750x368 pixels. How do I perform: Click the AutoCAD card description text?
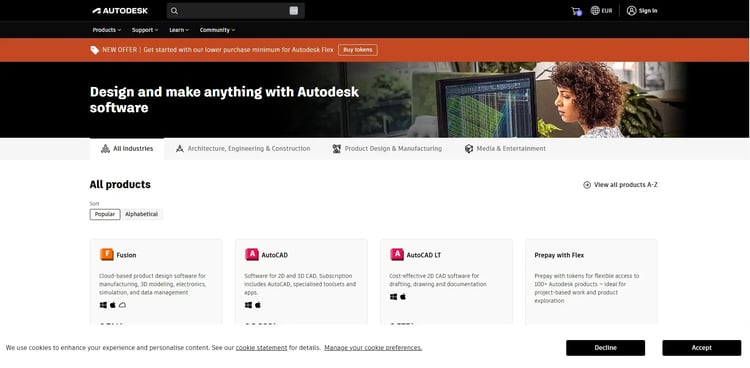click(x=300, y=284)
